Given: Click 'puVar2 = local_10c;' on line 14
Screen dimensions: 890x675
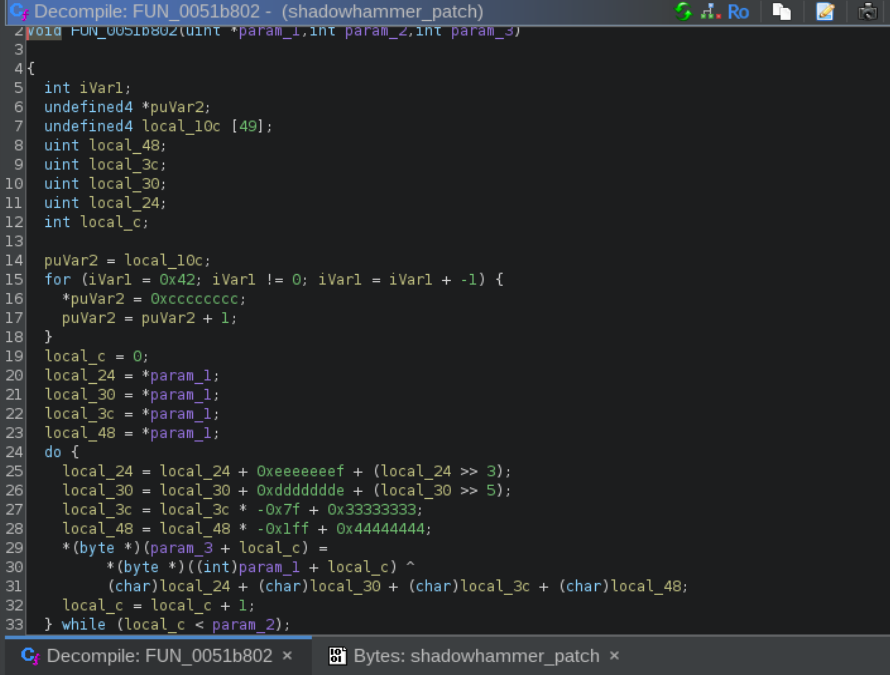Looking at the screenshot, I should pos(127,261).
